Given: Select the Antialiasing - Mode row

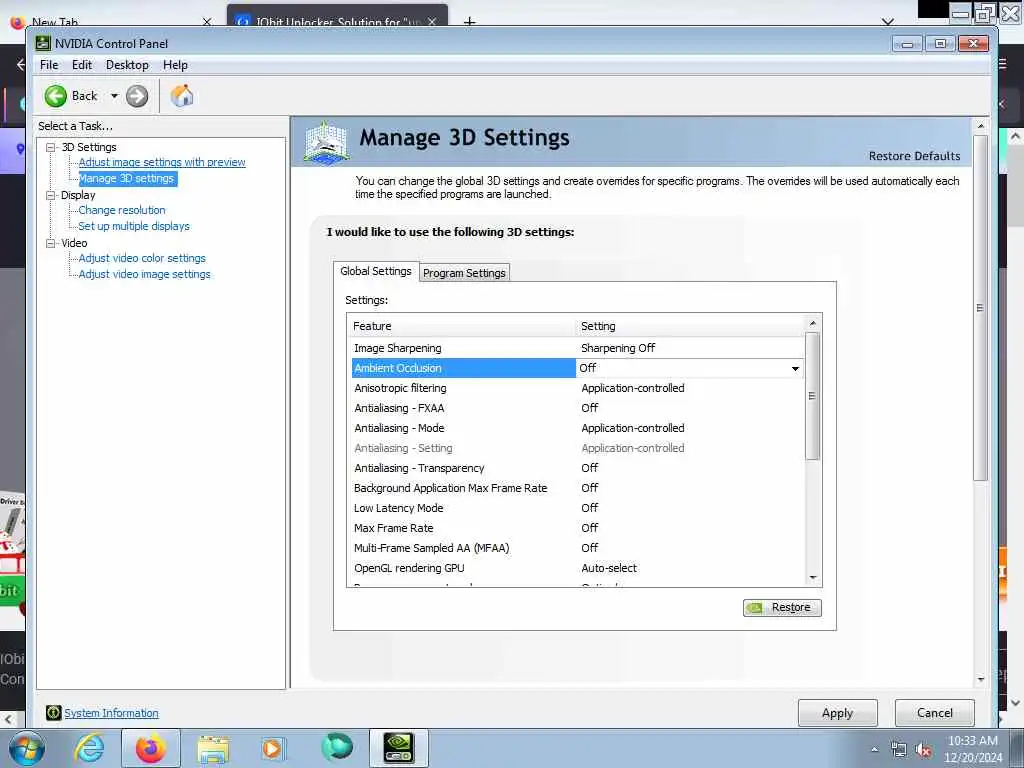Looking at the screenshot, I should (577, 428).
